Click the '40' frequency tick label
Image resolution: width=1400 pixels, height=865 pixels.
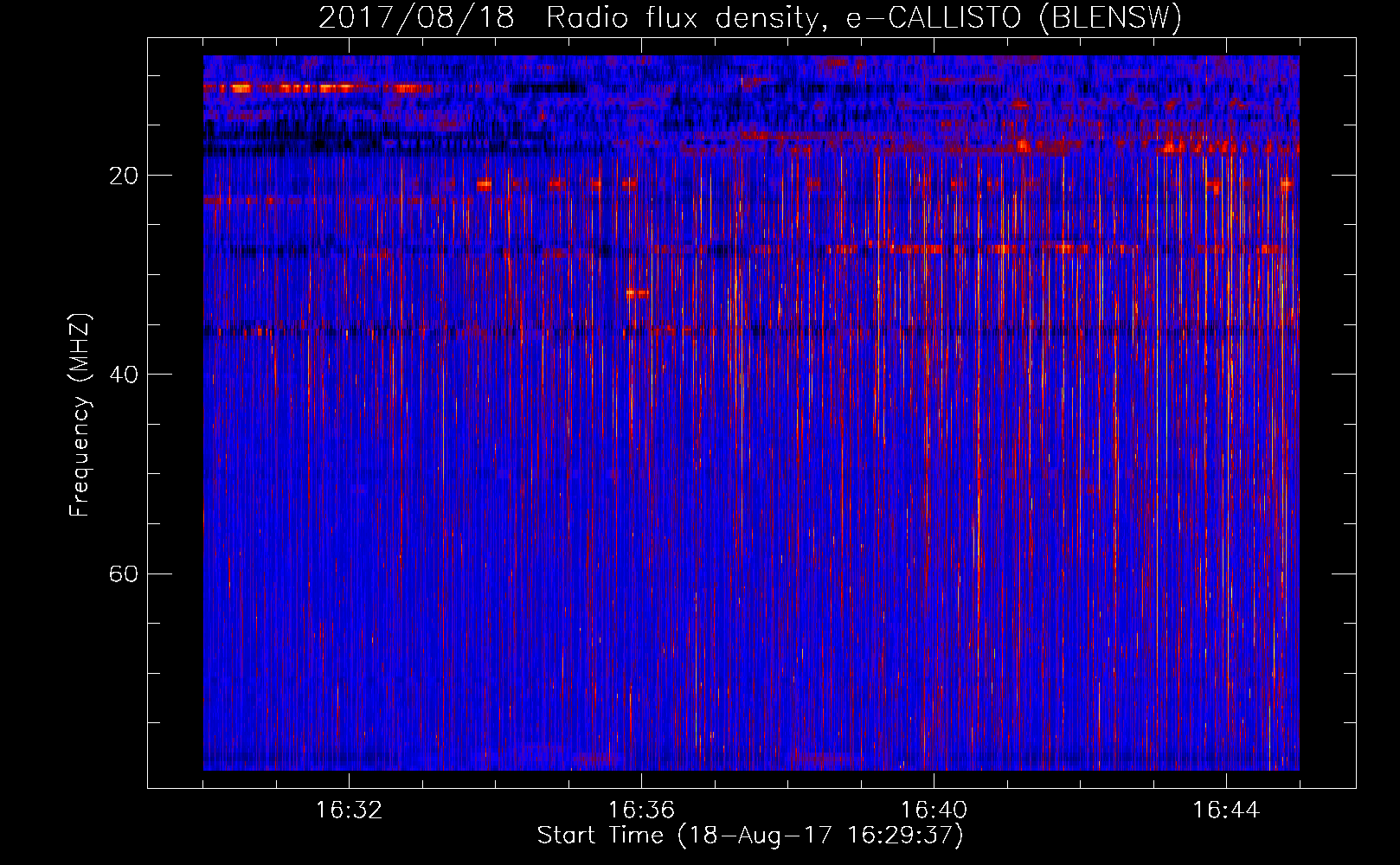click(x=124, y=375)
